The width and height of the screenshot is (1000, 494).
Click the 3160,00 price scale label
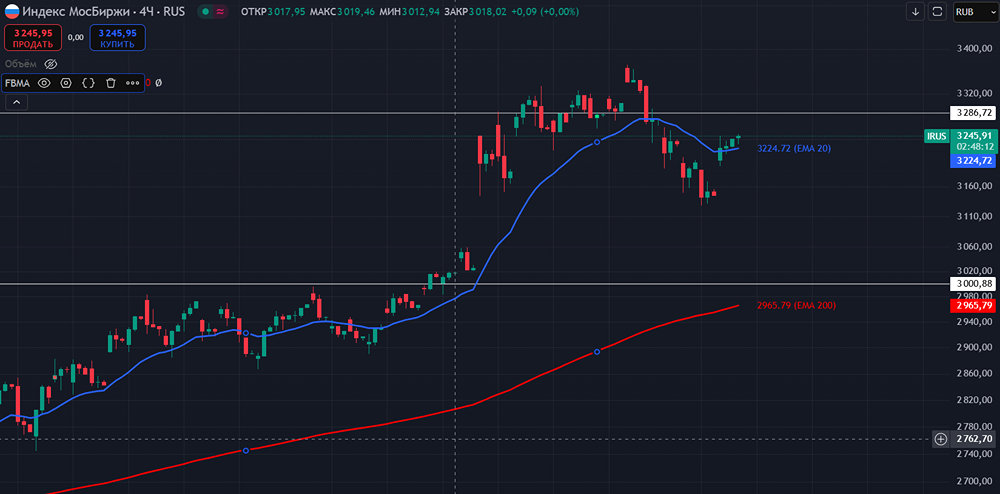[976, 187]
